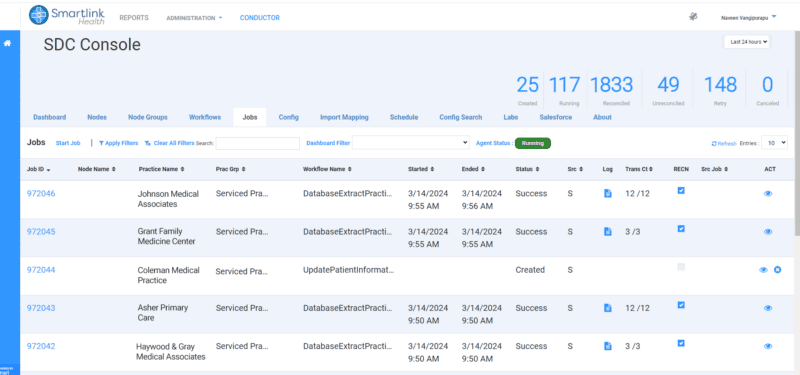Toggle RECN checkbox for job 972045

click(x=681, y=229)
